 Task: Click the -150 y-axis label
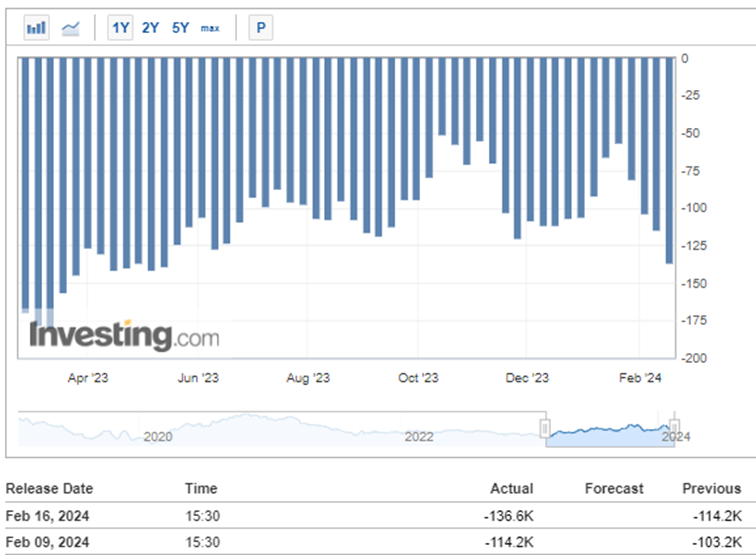[694, 284]
